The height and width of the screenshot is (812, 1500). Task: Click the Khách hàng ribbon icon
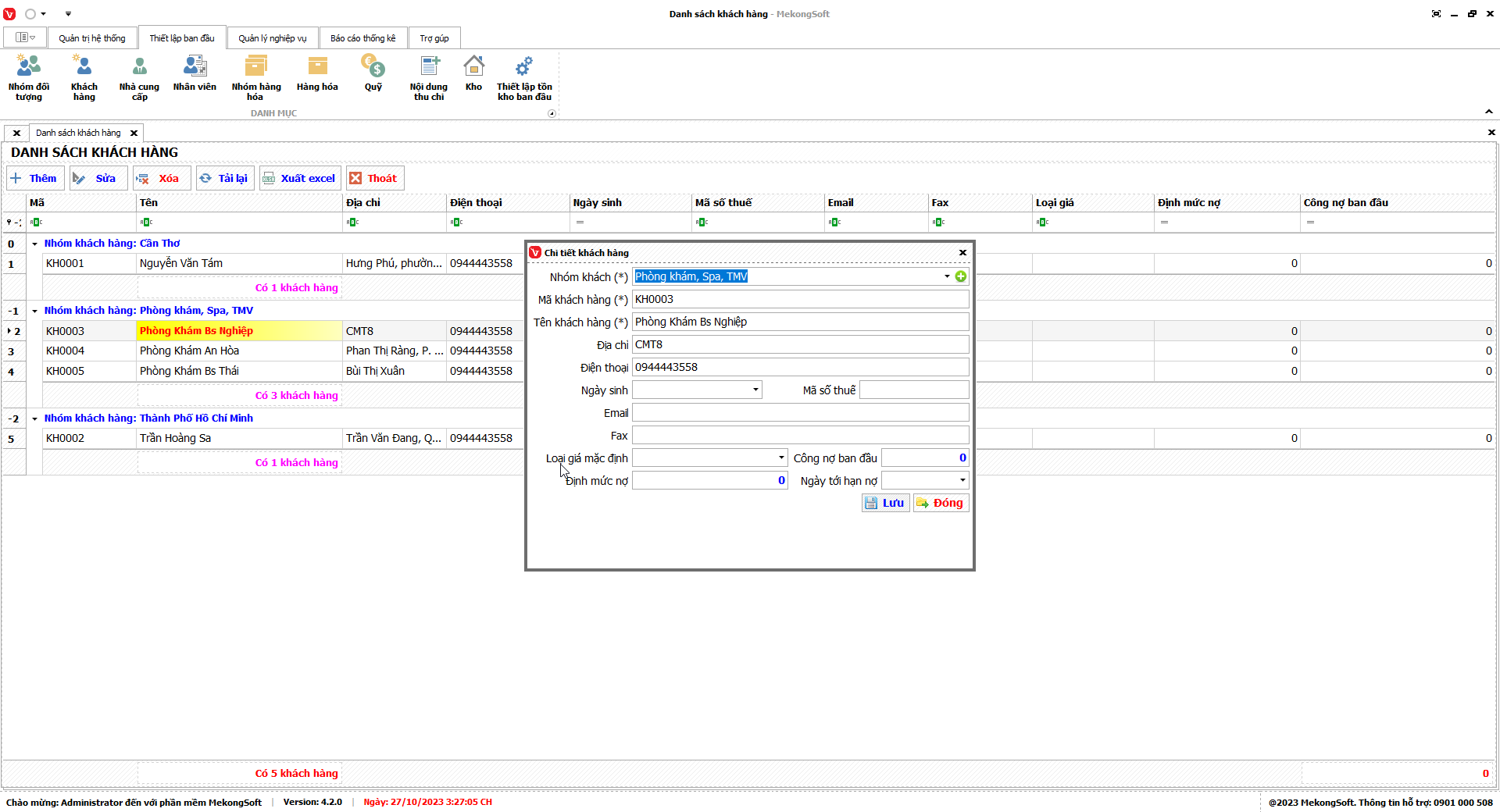click(84, 77)
